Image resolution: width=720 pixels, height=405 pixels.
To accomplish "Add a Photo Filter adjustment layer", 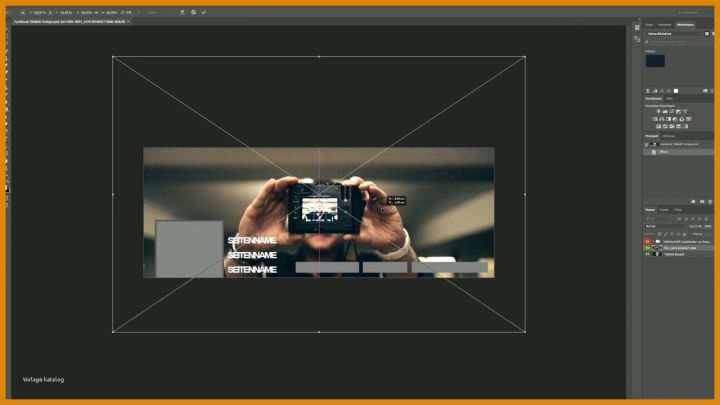I will (675, 119).
